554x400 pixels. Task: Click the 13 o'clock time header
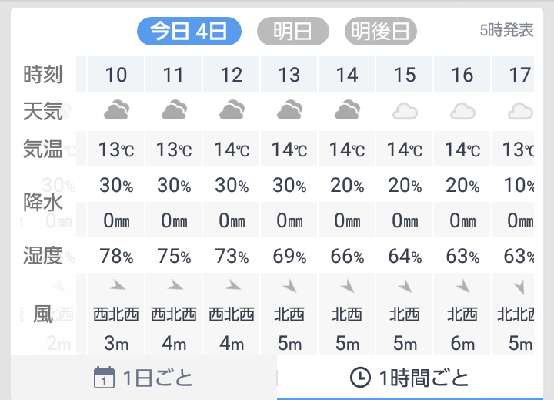click(289, 75)
